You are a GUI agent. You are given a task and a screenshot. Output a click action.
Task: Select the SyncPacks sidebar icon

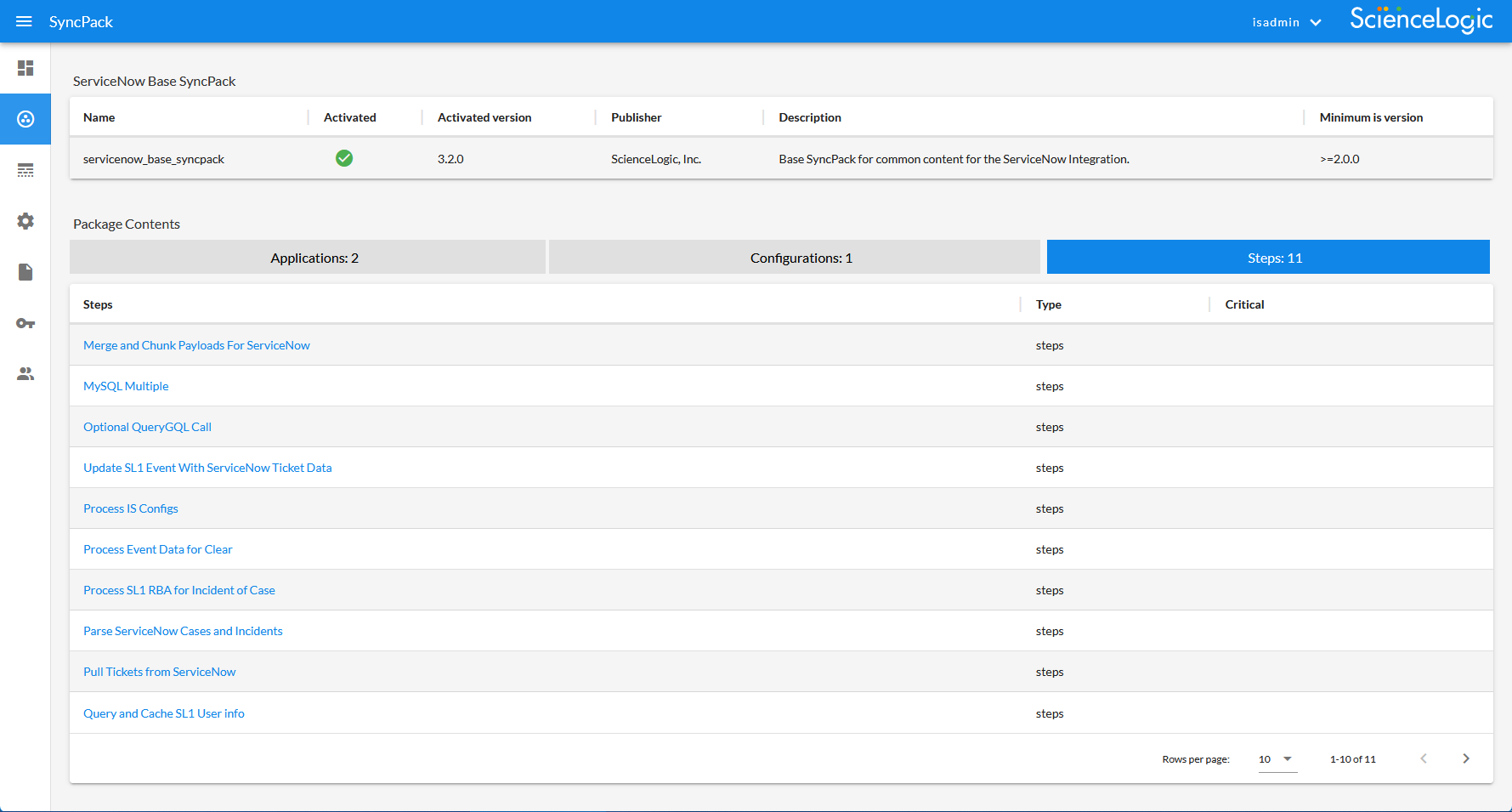pyautogui.click(x=25, y=119)
